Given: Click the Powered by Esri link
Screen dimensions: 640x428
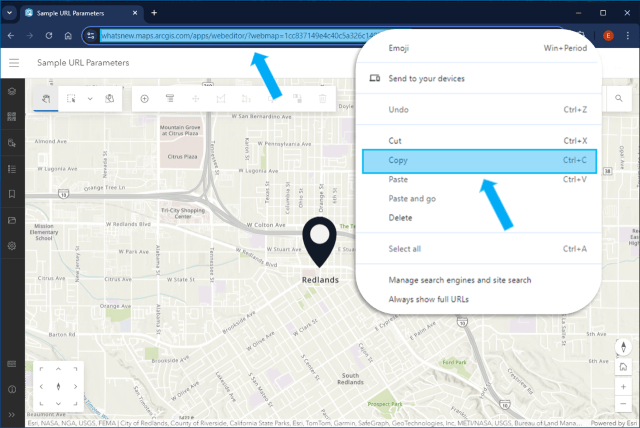Looking at the screenshot, I should coord(615,423).
